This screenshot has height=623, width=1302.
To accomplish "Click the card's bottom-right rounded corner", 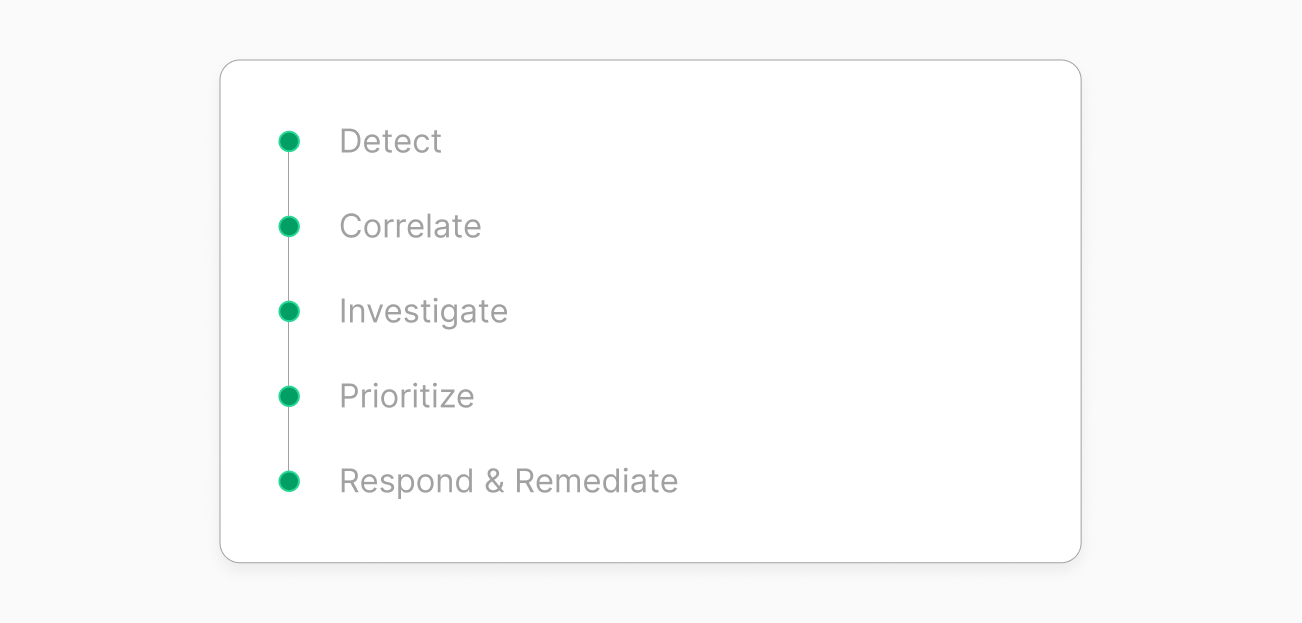I will [x=1073, y=554].
